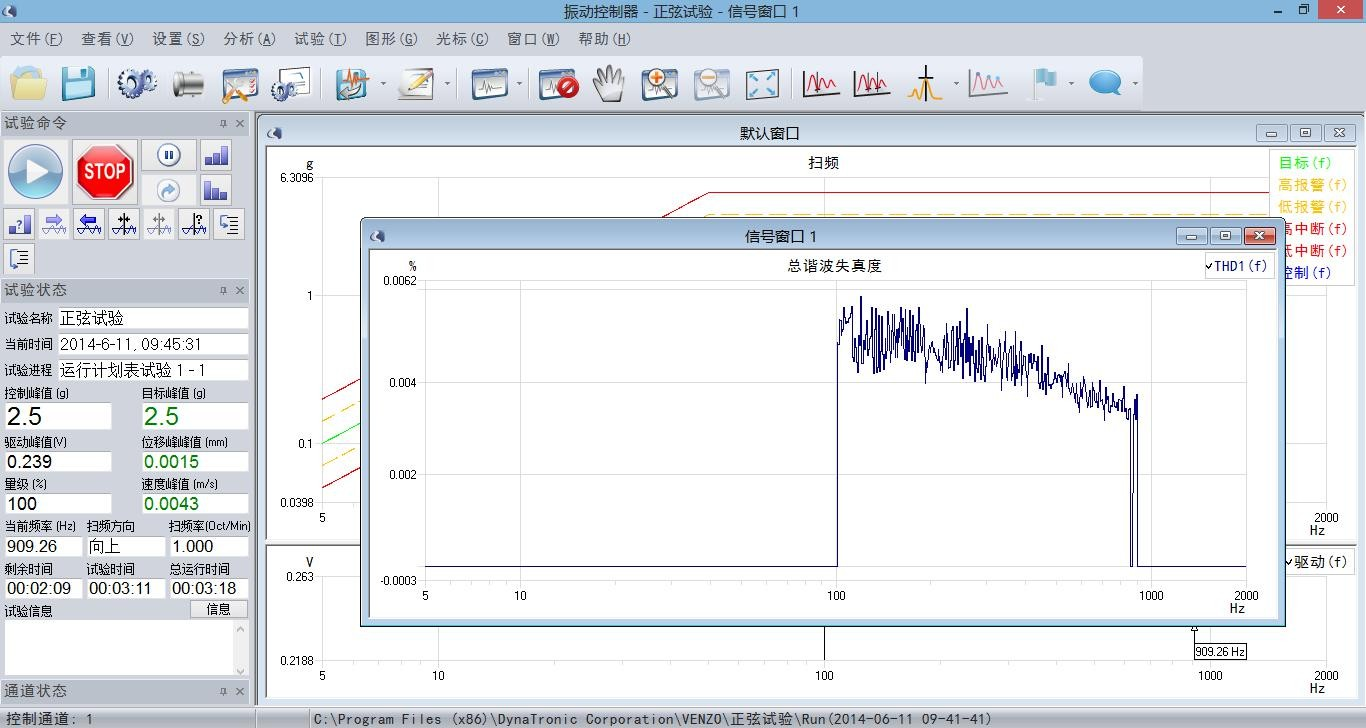Click the blue speech bubble icon
1366x728 pixels.
[1105, 84]
